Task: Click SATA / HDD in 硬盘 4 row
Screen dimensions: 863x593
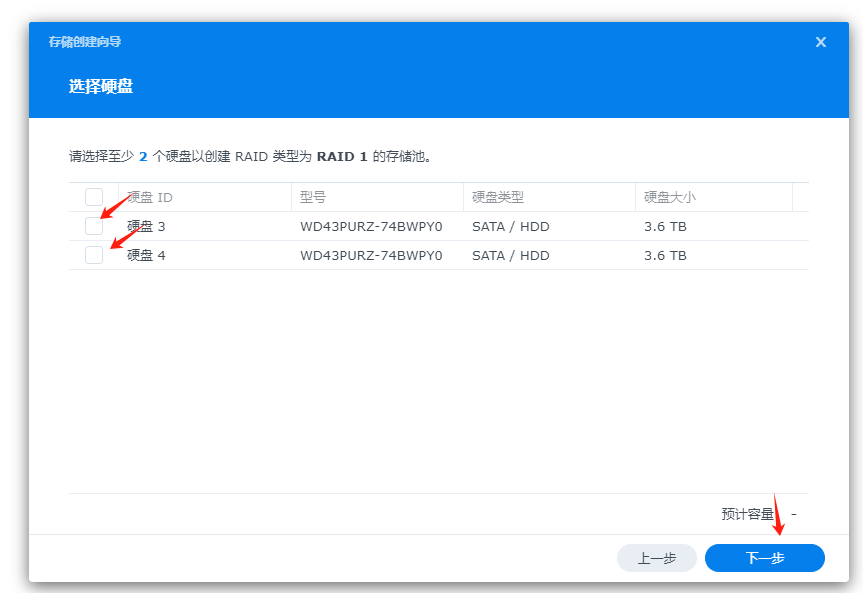Action: pos(511,255)
